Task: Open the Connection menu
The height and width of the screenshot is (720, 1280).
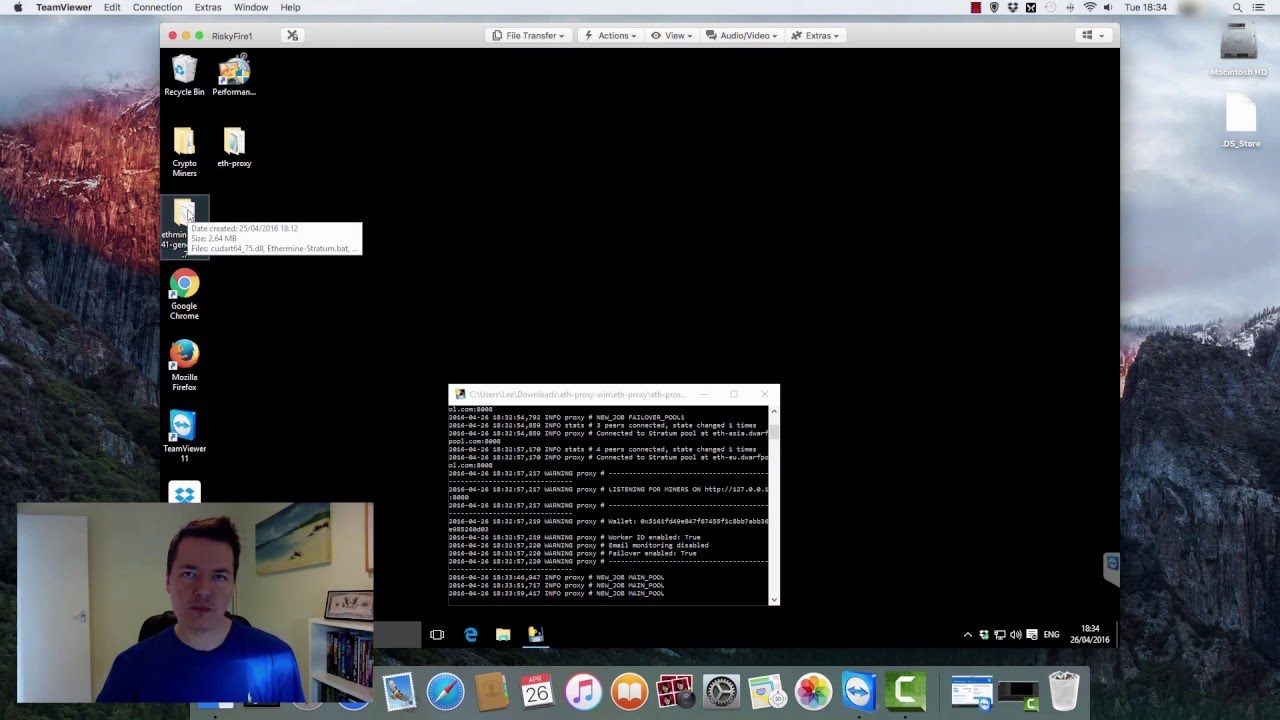Action: (x=157, y=7)
